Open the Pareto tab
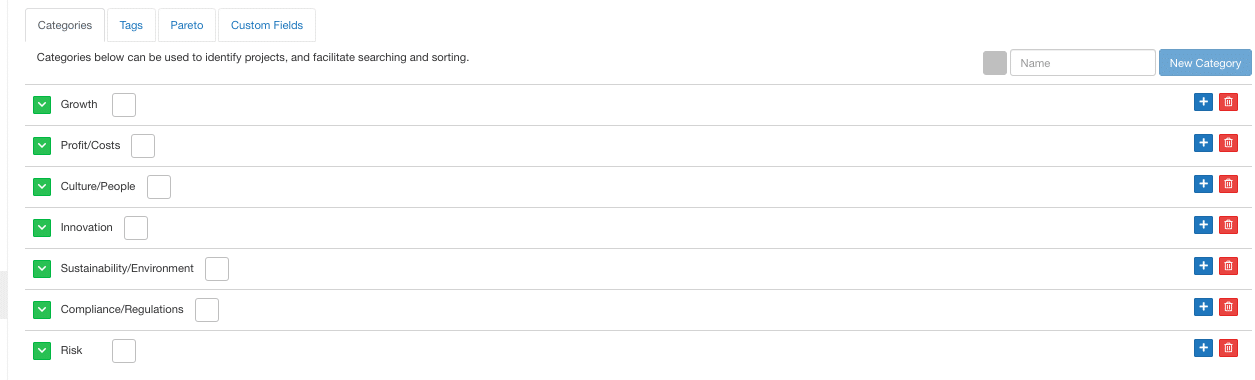Viewport: 1255px width, 380px height. [187, 25]
